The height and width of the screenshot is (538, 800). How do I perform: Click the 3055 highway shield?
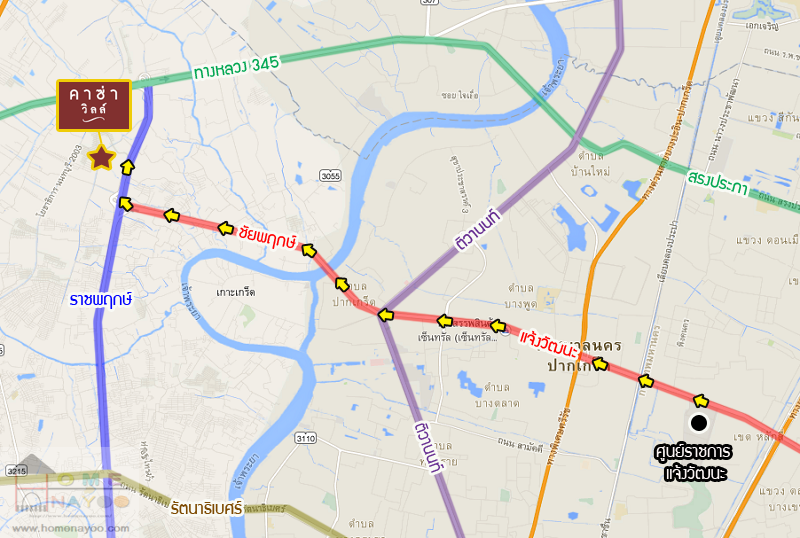[x=330, y=176]
